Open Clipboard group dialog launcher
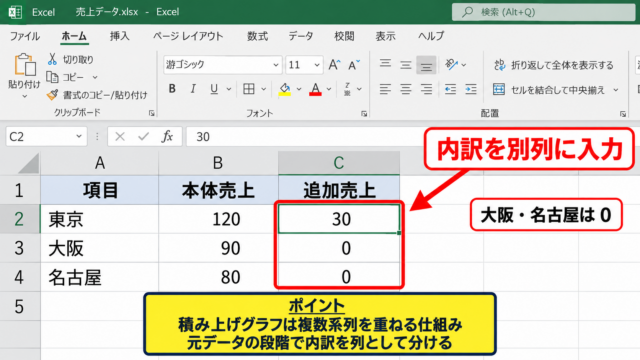The height and width of the screenshot is (360, 640). [x=151, y=113]
